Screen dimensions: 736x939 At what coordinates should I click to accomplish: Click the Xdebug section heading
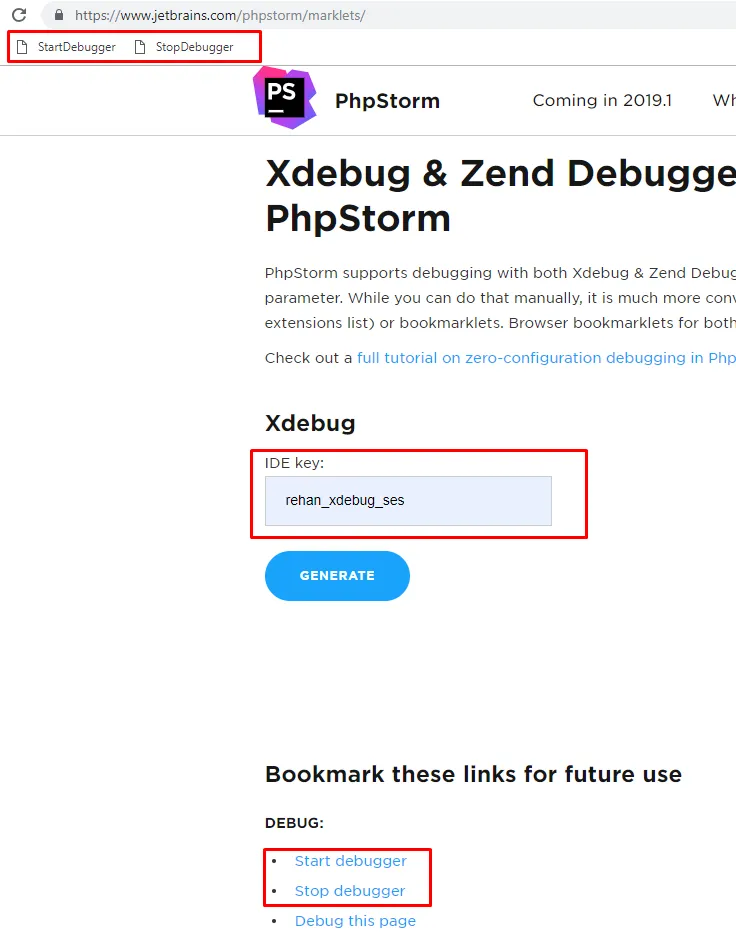310,423
